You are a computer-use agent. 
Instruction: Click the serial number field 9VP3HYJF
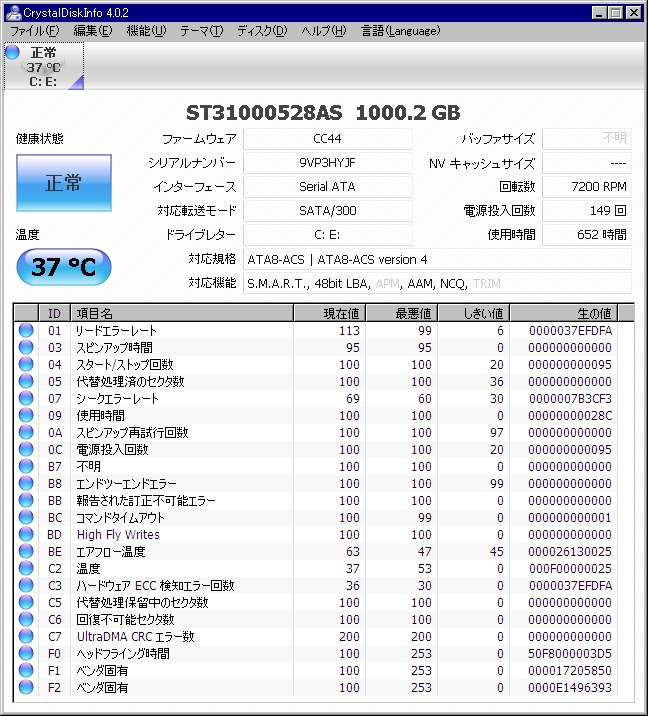[x=327, y=163]
